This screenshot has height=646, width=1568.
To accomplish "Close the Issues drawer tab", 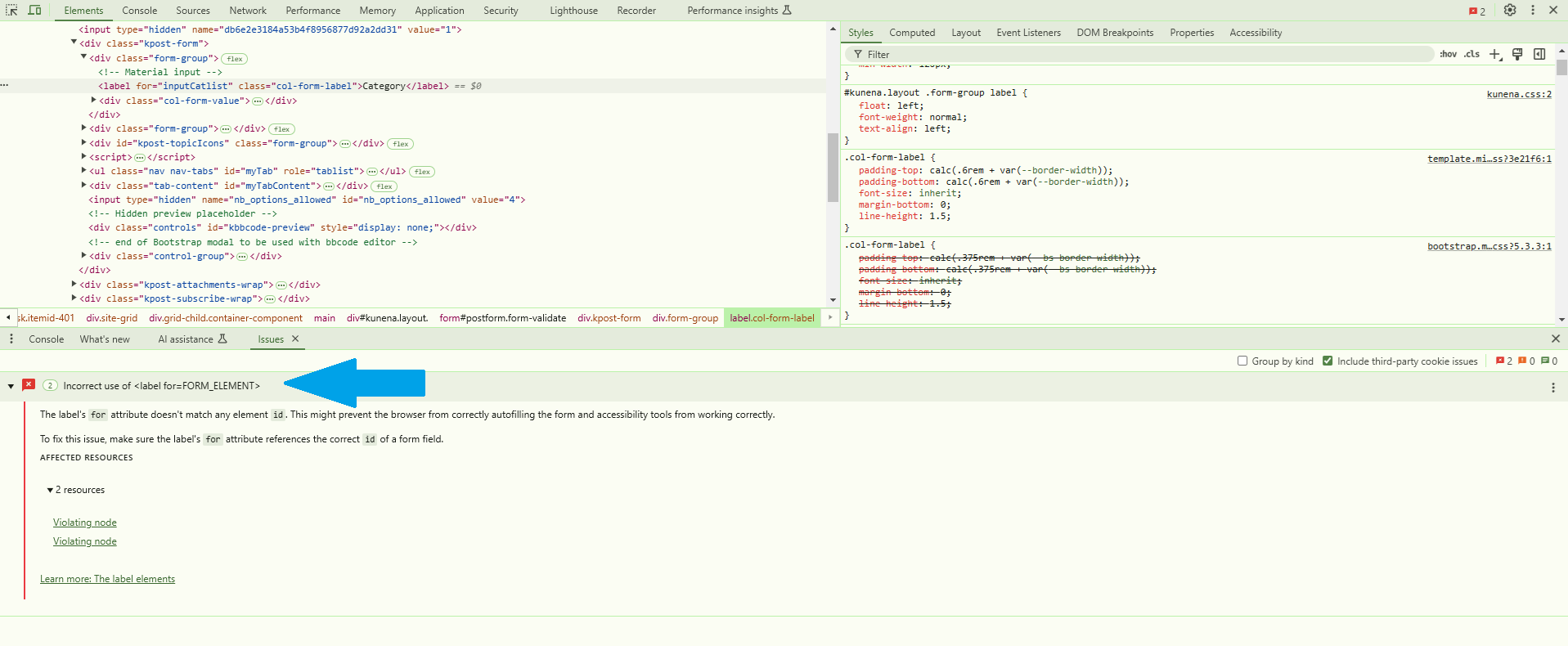I will (295, 339).
